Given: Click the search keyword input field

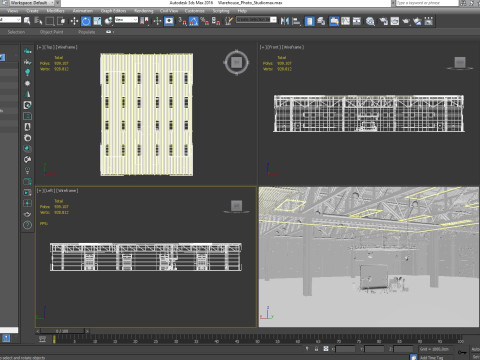Looking at the screenshot, I should pyautogui.click(x=427, y=3).
